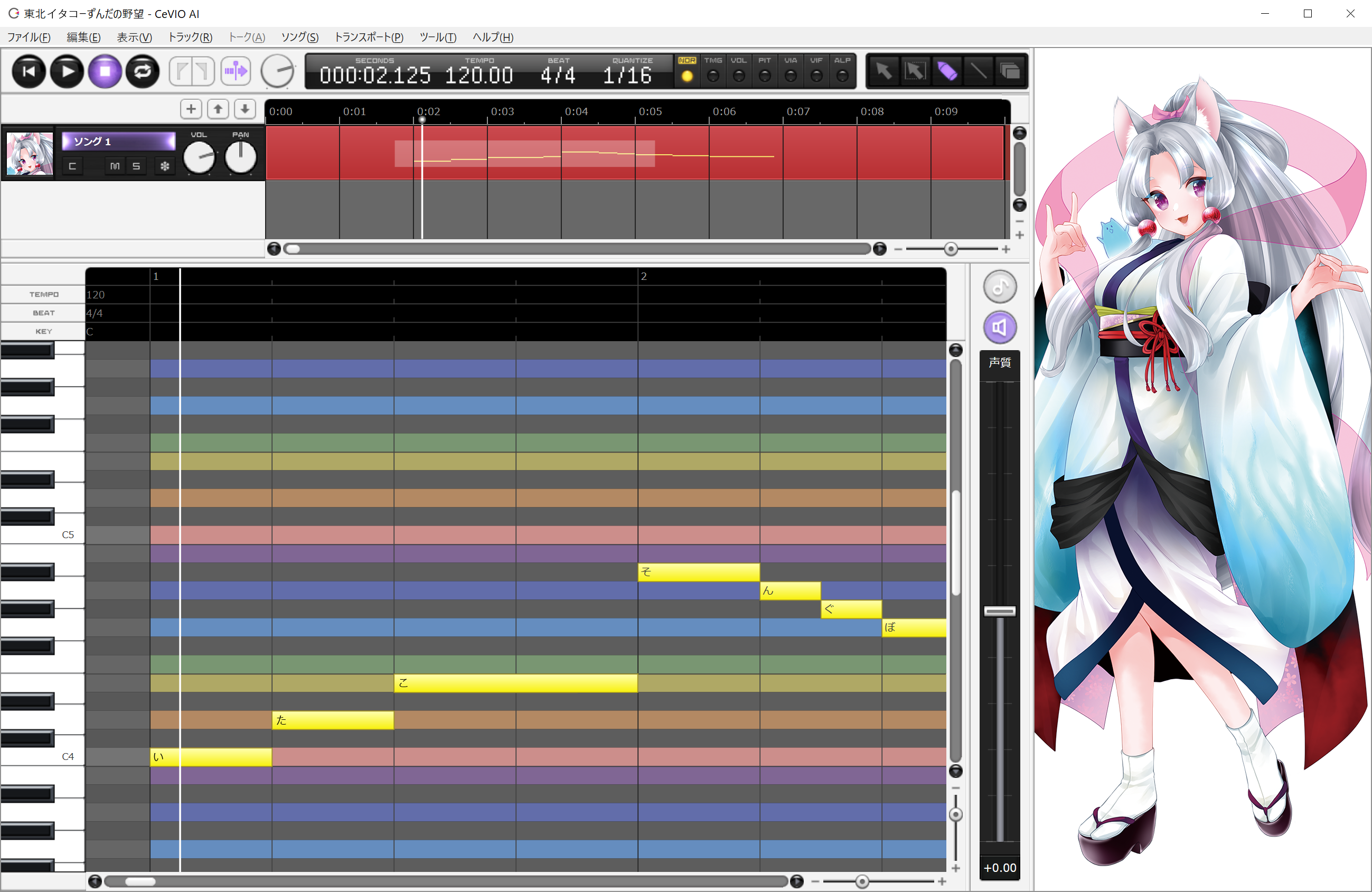
Task: Select the note ぼ in piano roll
Action: (x=914, y=627)
